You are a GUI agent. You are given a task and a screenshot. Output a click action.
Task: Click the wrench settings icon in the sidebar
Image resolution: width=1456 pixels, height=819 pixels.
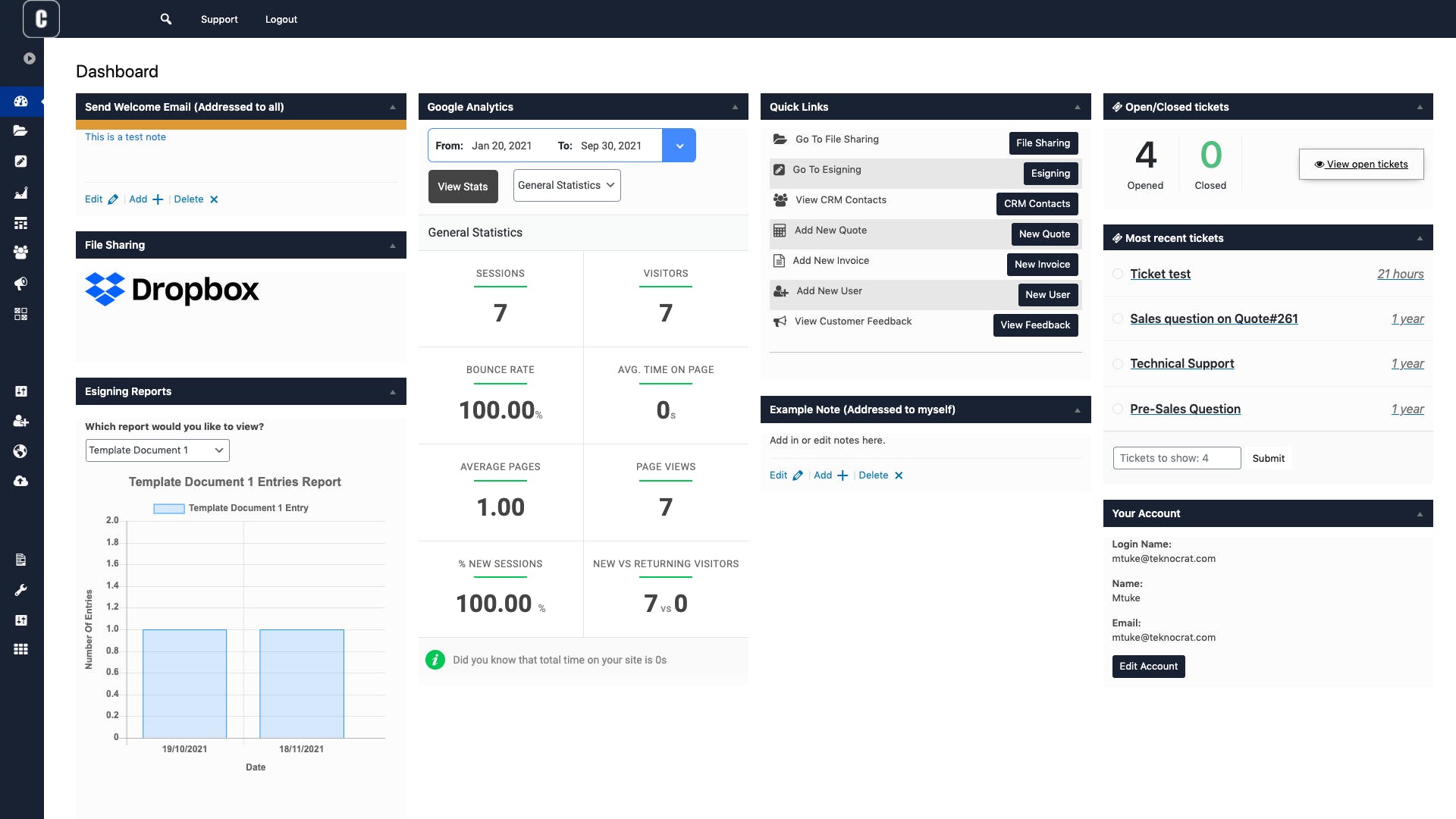coord(20,590)
